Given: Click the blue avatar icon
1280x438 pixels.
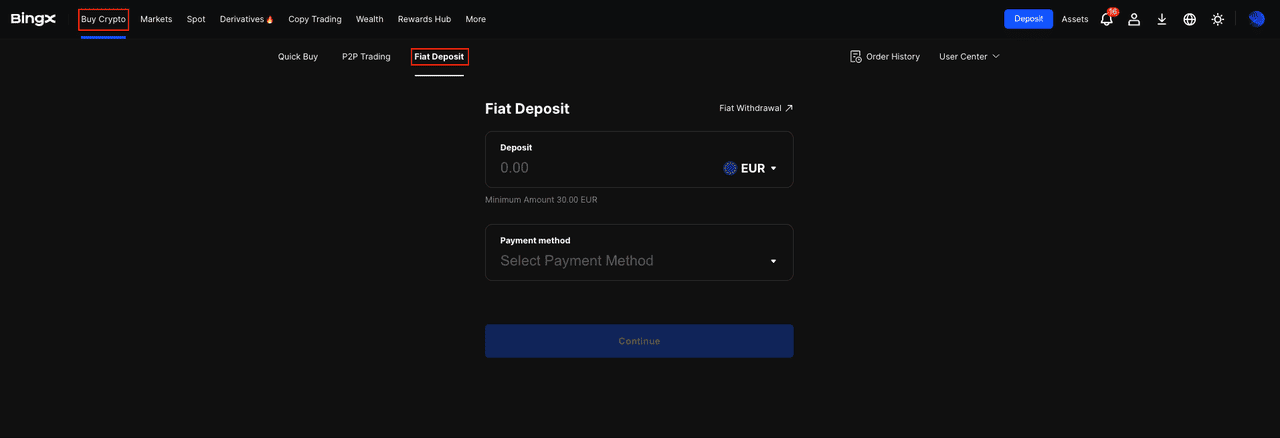Looking at the screenshot, I should [1257, 19].
